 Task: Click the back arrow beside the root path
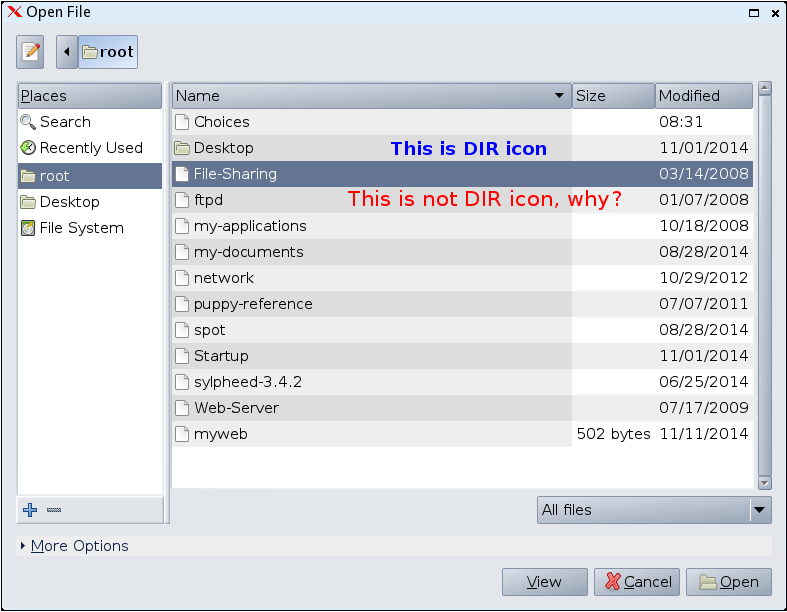67,52
